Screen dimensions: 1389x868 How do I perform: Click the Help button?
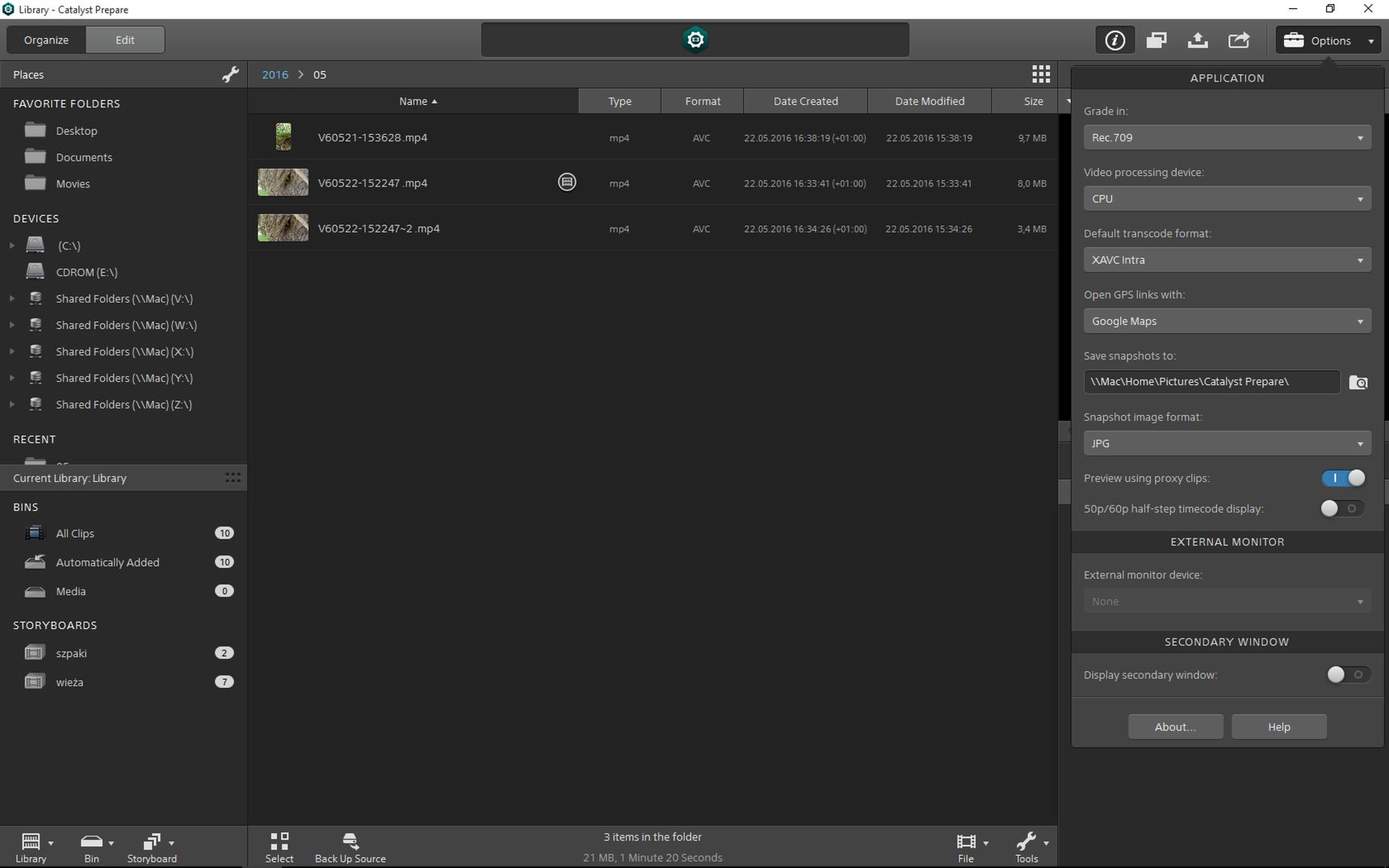point(1279,727)
